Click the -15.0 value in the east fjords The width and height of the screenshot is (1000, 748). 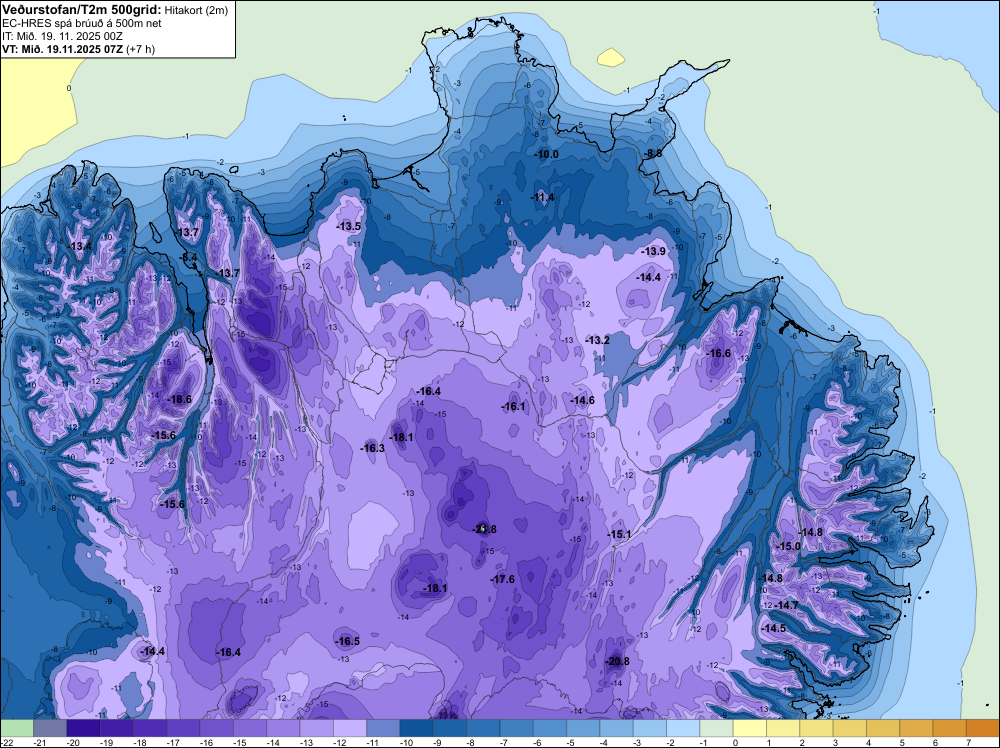(788, 546)
